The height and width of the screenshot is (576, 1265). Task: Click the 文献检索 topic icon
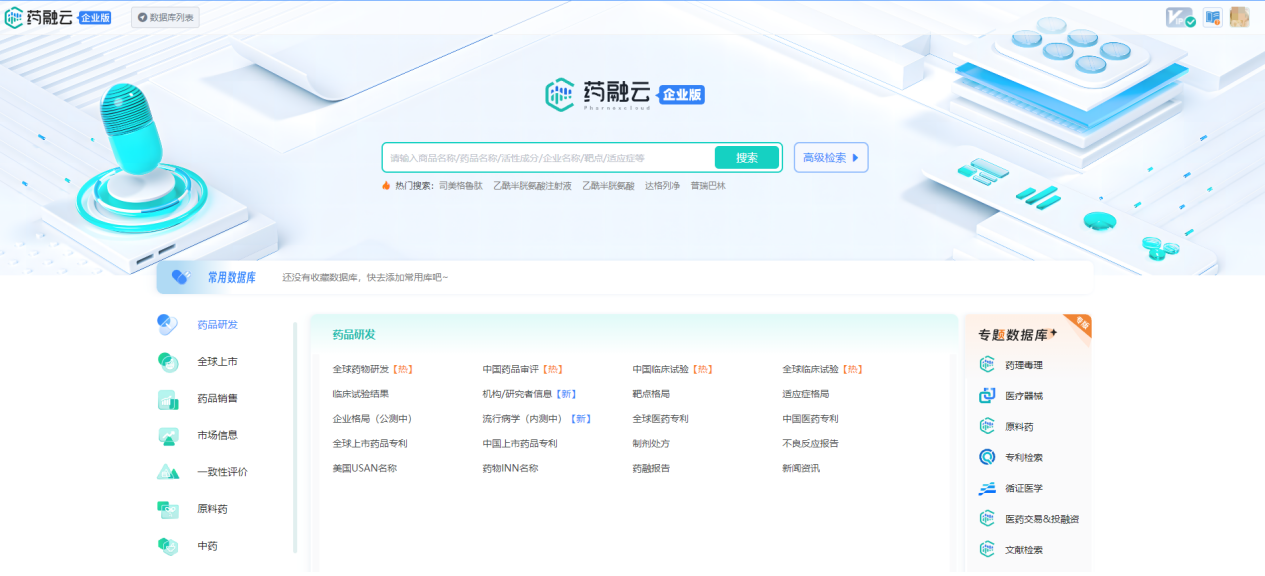coord(987,550)
